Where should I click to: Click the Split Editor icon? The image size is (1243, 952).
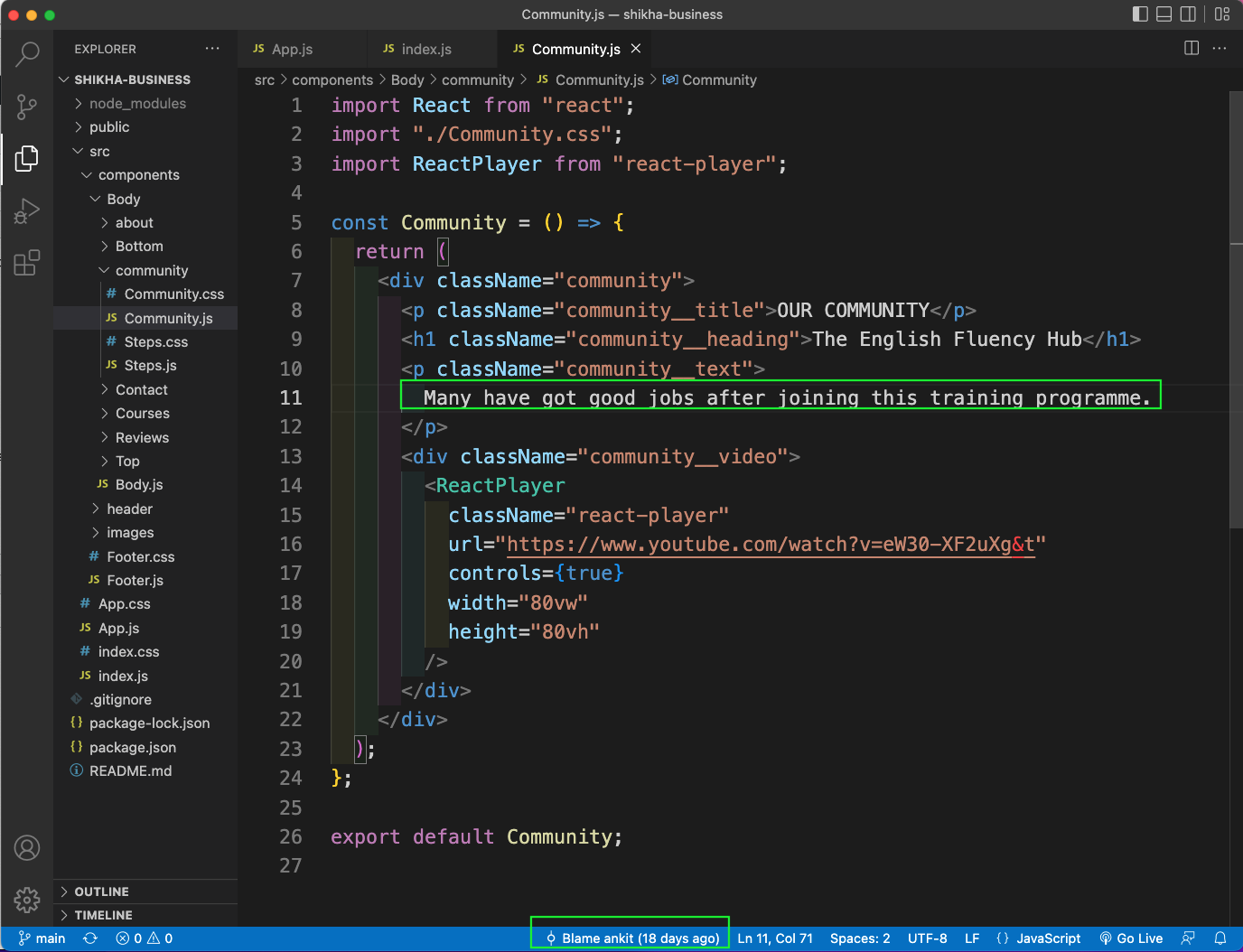(x=1191, y=48)
